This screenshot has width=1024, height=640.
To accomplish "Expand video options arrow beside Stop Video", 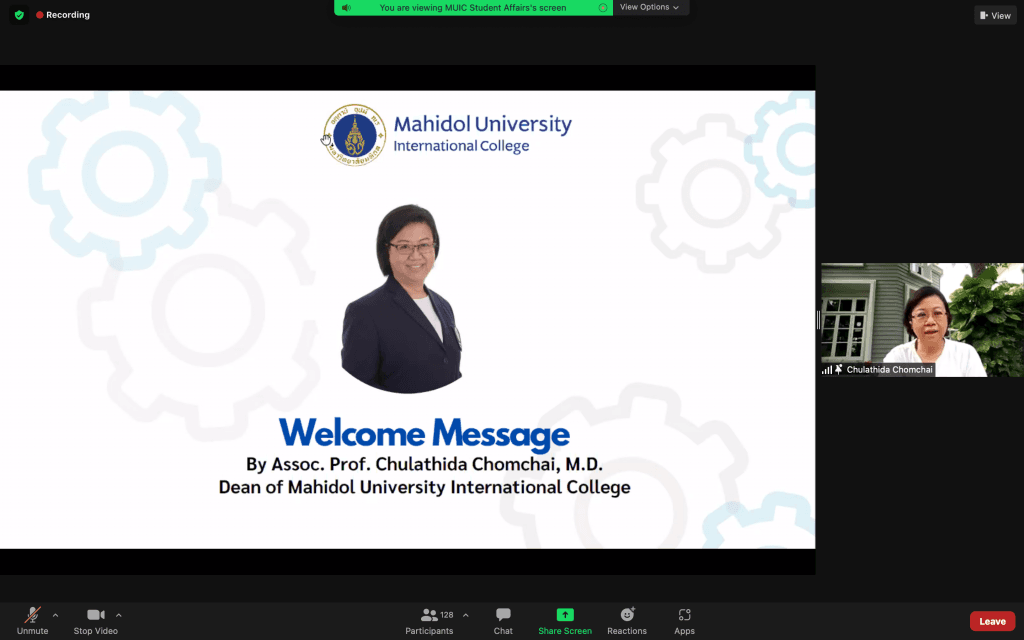I will [119, 615].
